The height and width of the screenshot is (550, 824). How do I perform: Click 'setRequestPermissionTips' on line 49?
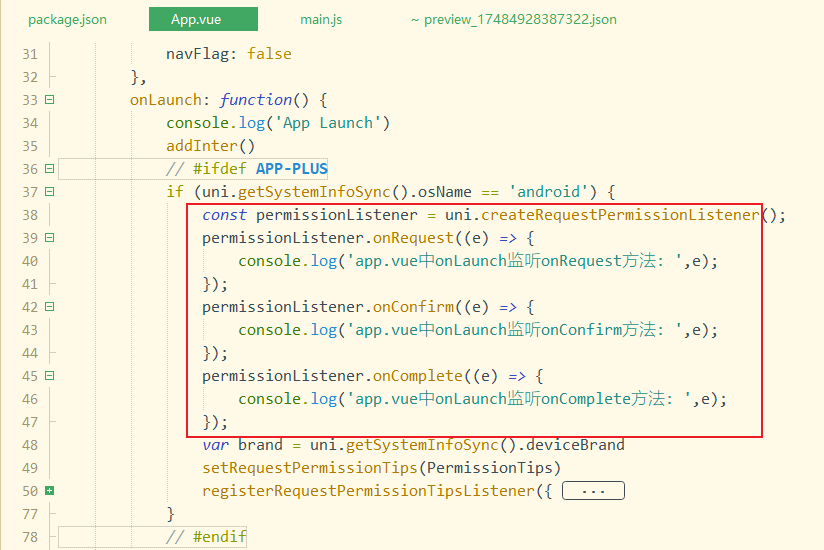pyautogui.click(x=310, y=468)
